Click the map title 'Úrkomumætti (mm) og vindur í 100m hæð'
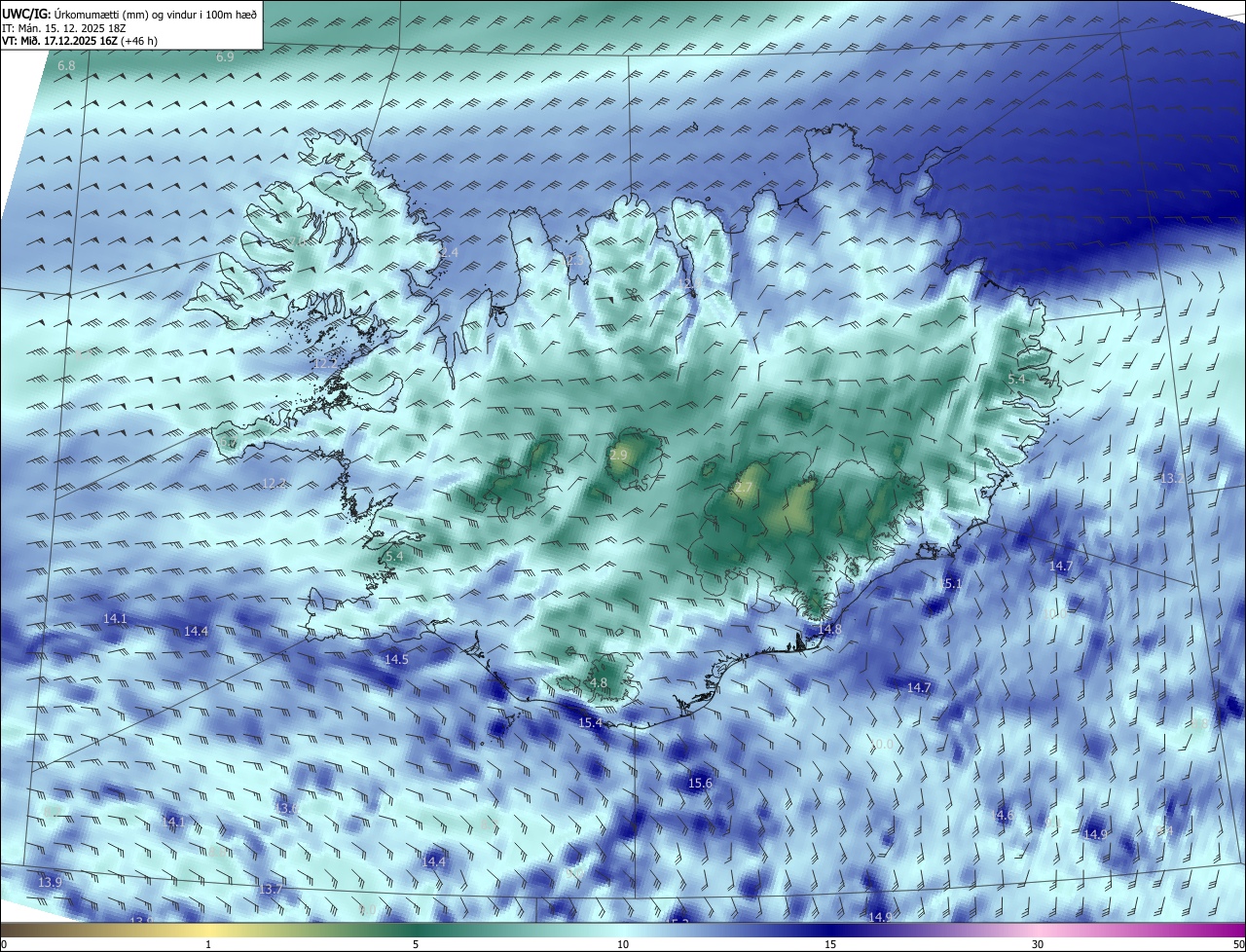This screenshot has height=952, width=1246. (x=156, y=15)
